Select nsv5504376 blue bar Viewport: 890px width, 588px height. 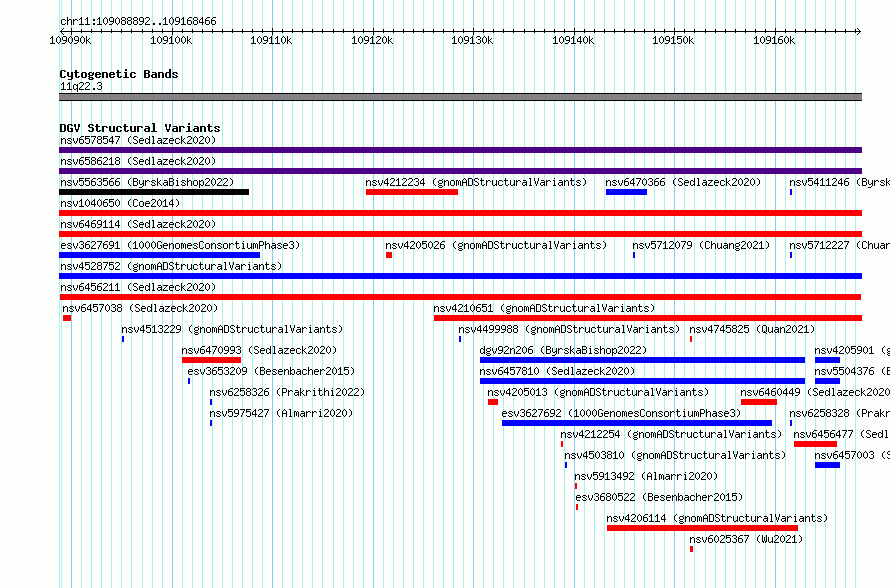(x=827, y=381)
